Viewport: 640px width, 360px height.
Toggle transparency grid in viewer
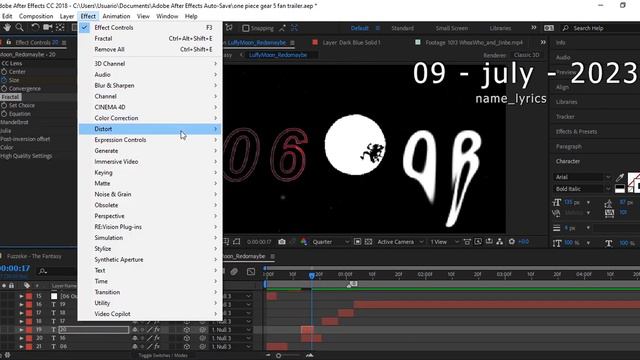(368, 242)
